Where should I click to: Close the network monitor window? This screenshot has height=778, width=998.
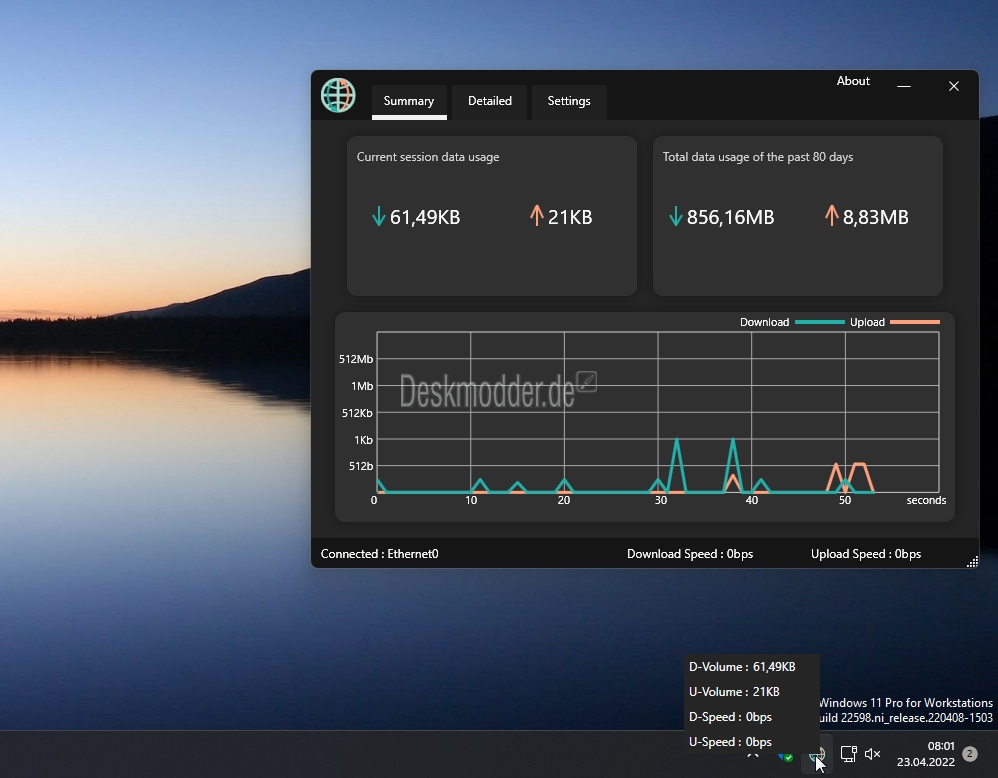(953, 86)
